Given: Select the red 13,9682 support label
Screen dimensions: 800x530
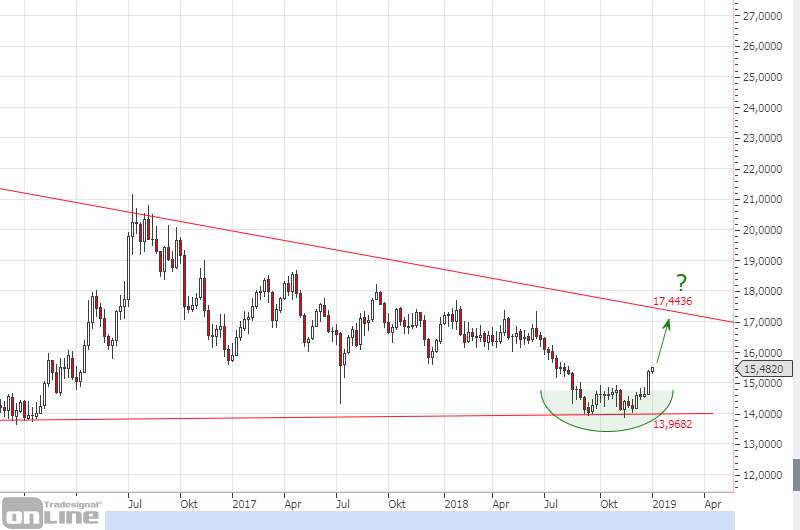Looking at the screenshot, I should (x=673, y=424).
